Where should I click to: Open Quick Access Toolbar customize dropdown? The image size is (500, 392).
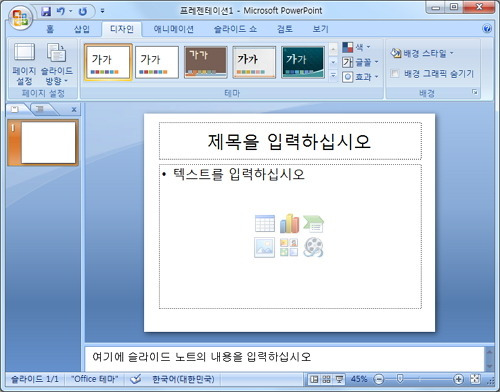(x=102, y=11)
